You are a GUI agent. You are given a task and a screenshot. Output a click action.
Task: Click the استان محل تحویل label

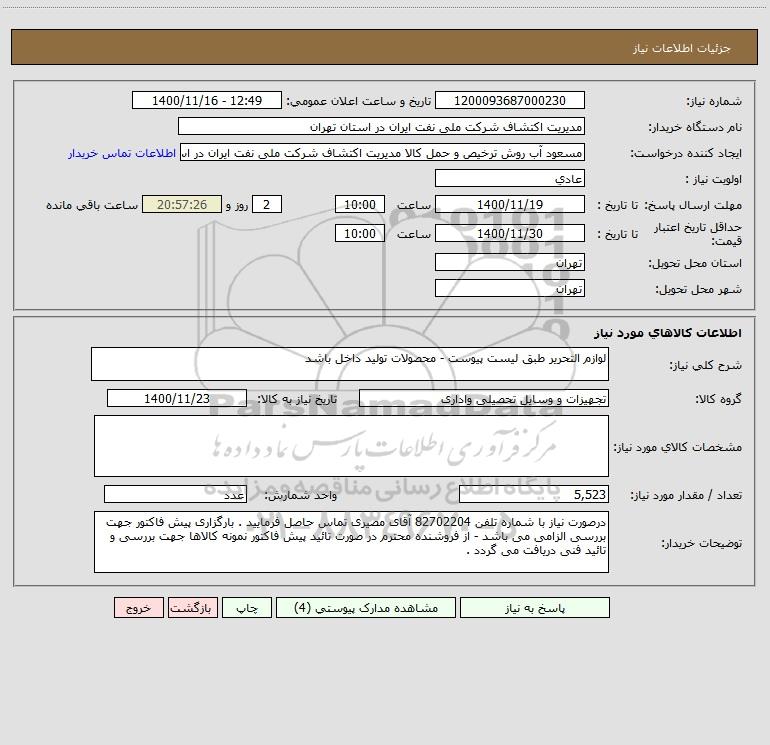695,264
